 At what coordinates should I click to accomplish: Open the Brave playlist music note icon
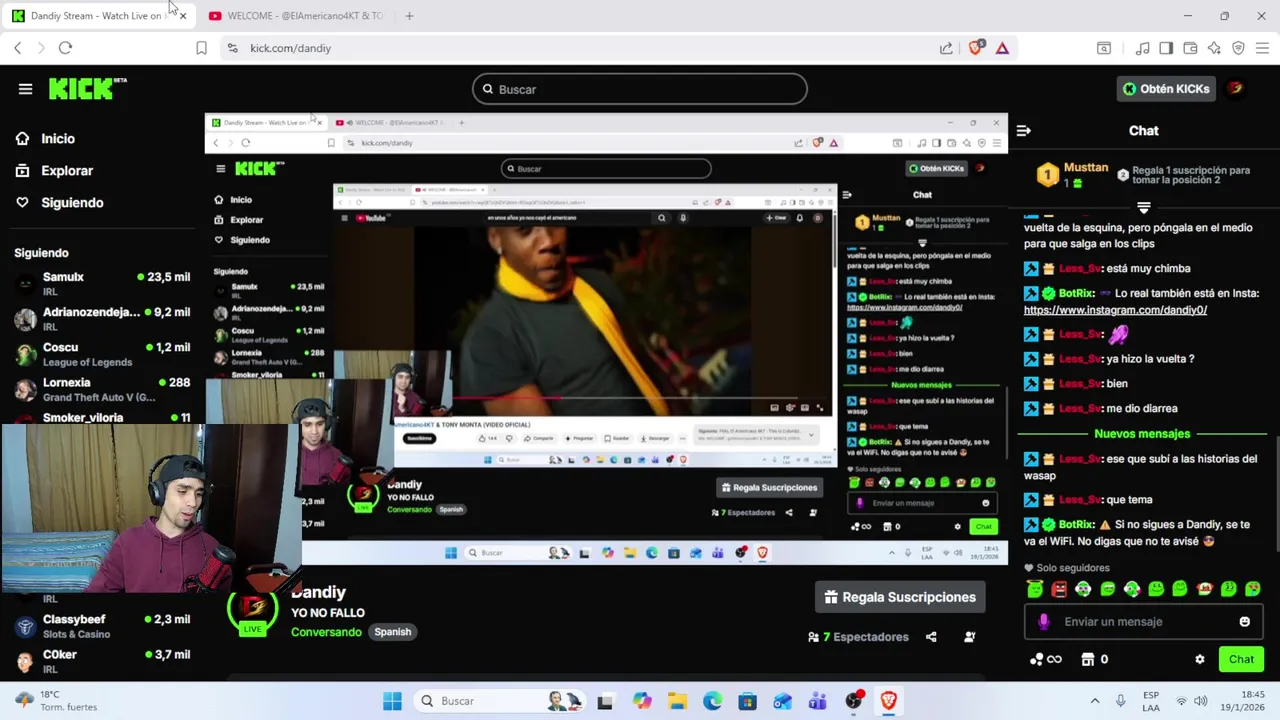click(1142, 48)
